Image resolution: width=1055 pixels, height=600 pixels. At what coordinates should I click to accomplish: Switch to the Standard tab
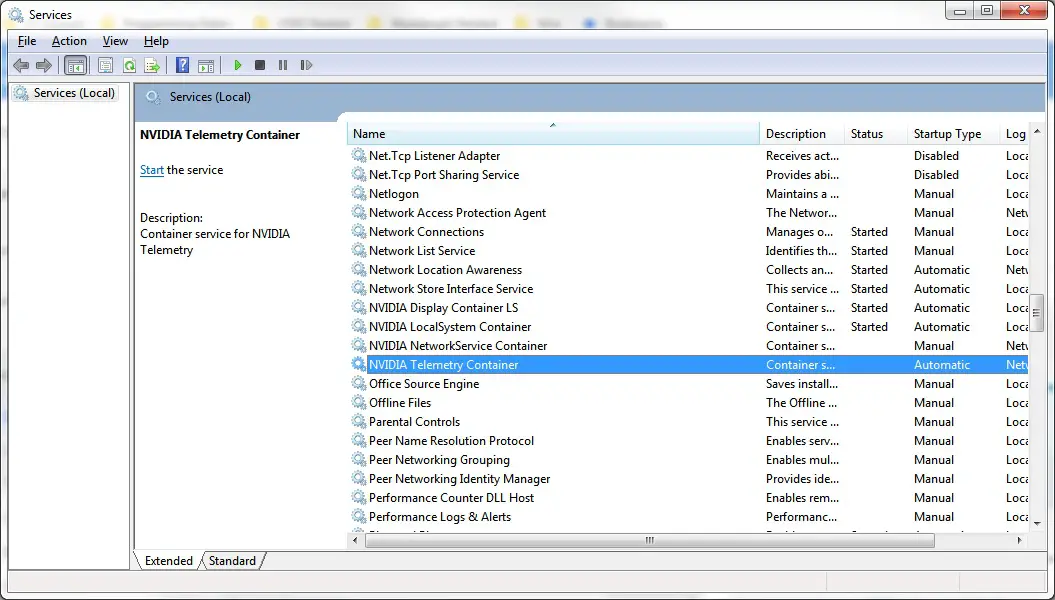click(232, 560)
